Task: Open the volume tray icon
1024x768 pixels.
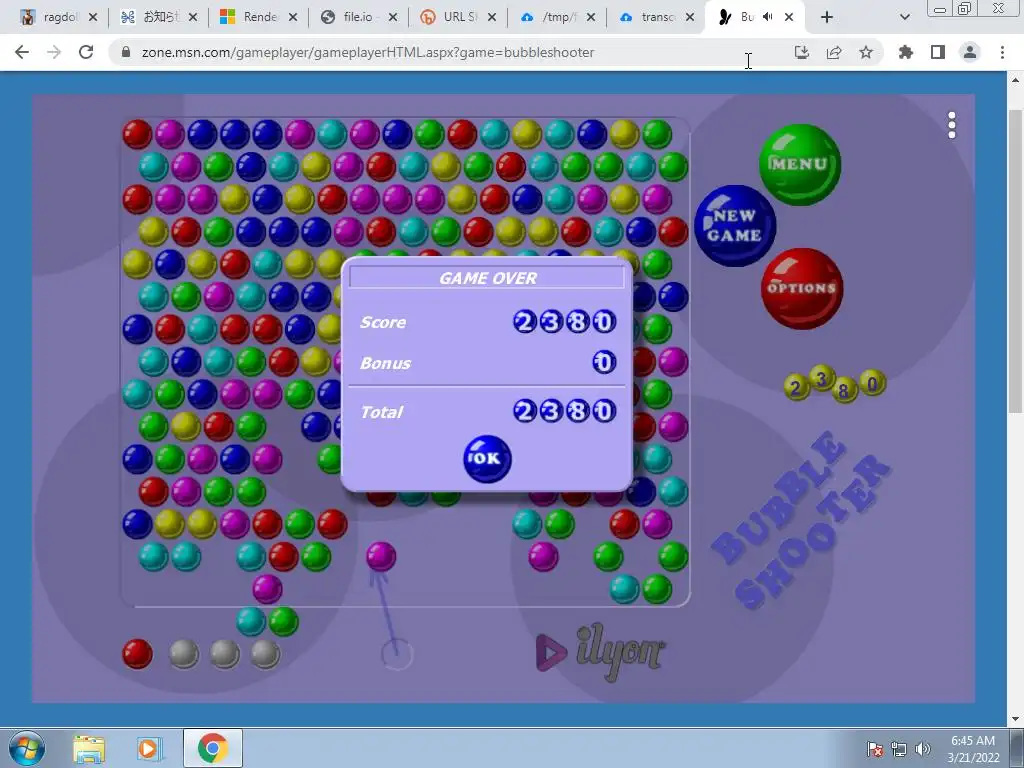Action: (923, 749)
